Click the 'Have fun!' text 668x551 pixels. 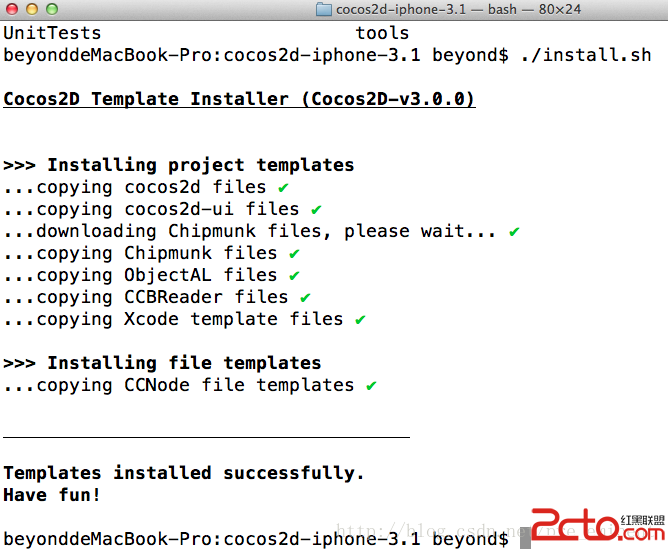[x=52, y=495]
